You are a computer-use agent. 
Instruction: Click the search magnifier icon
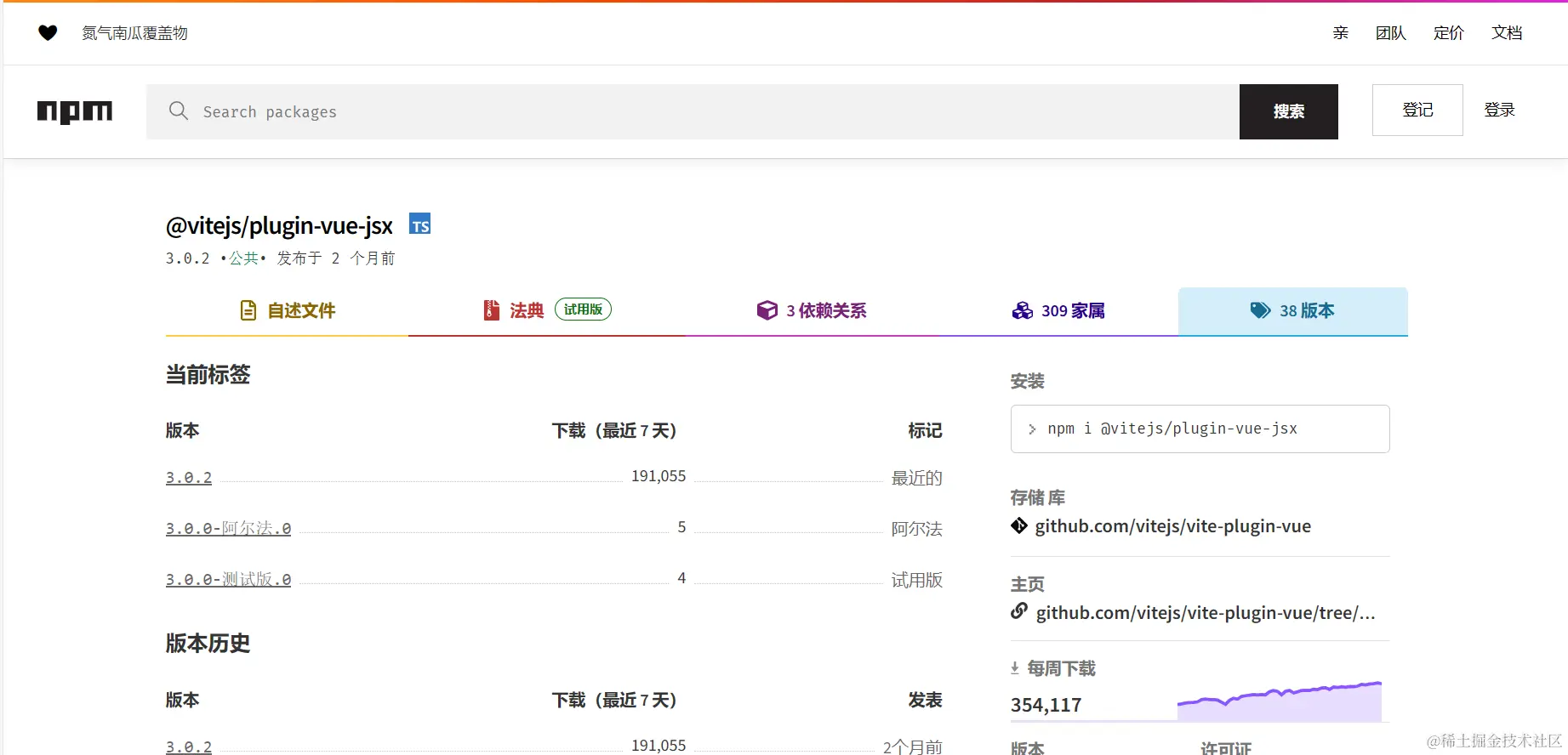[179, 111]
